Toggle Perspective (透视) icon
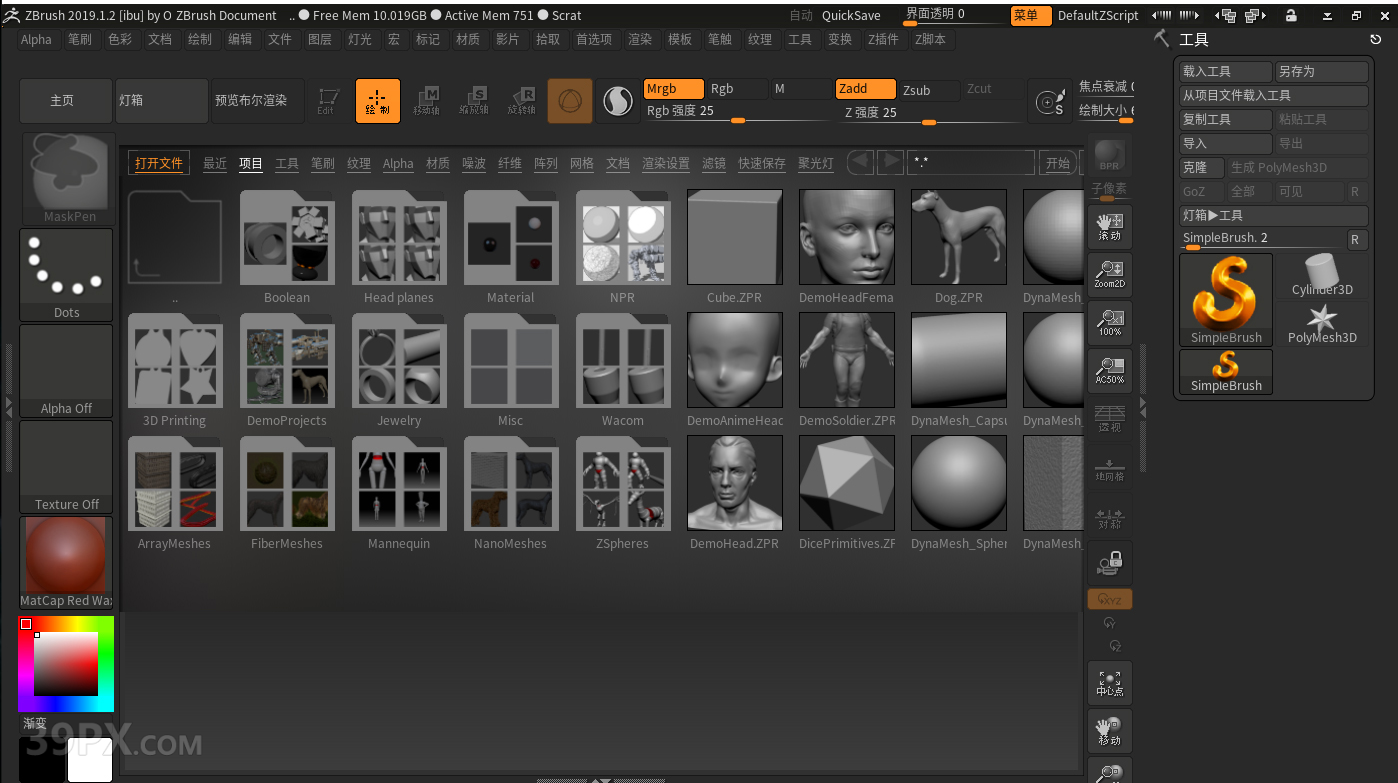This screenshot has height=783, width=1398. click(x=1110, y=419)
